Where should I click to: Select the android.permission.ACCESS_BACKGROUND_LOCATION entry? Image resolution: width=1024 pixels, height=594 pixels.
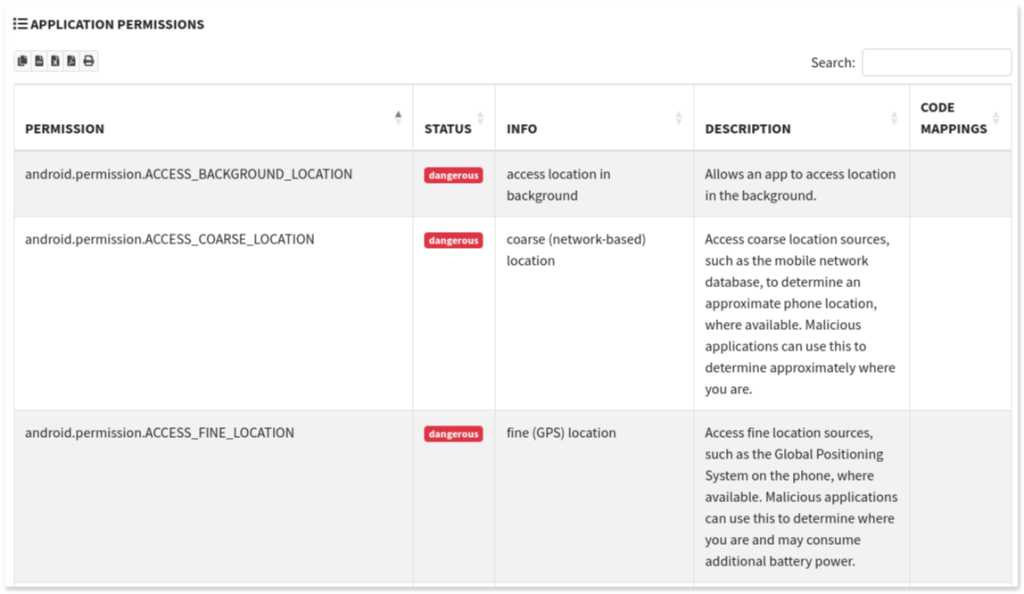click(x=188, y=174)
